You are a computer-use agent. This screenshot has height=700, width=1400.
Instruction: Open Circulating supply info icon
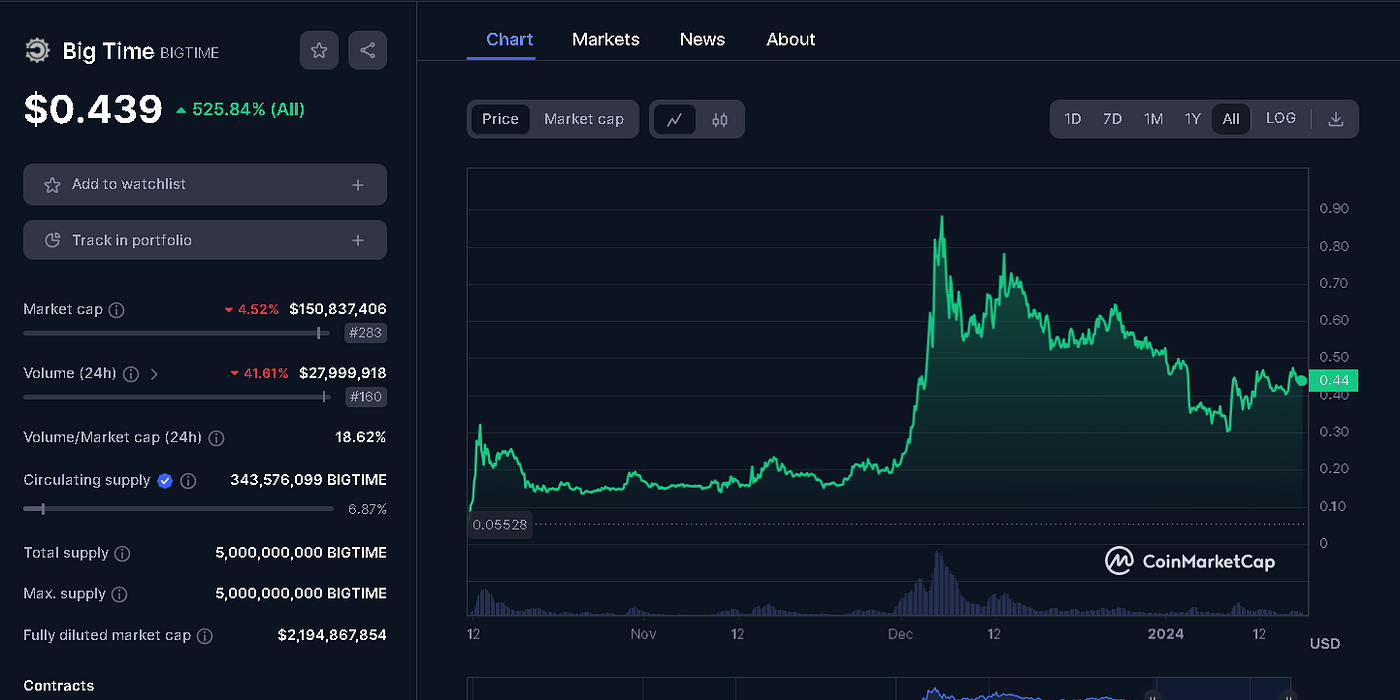188,481
